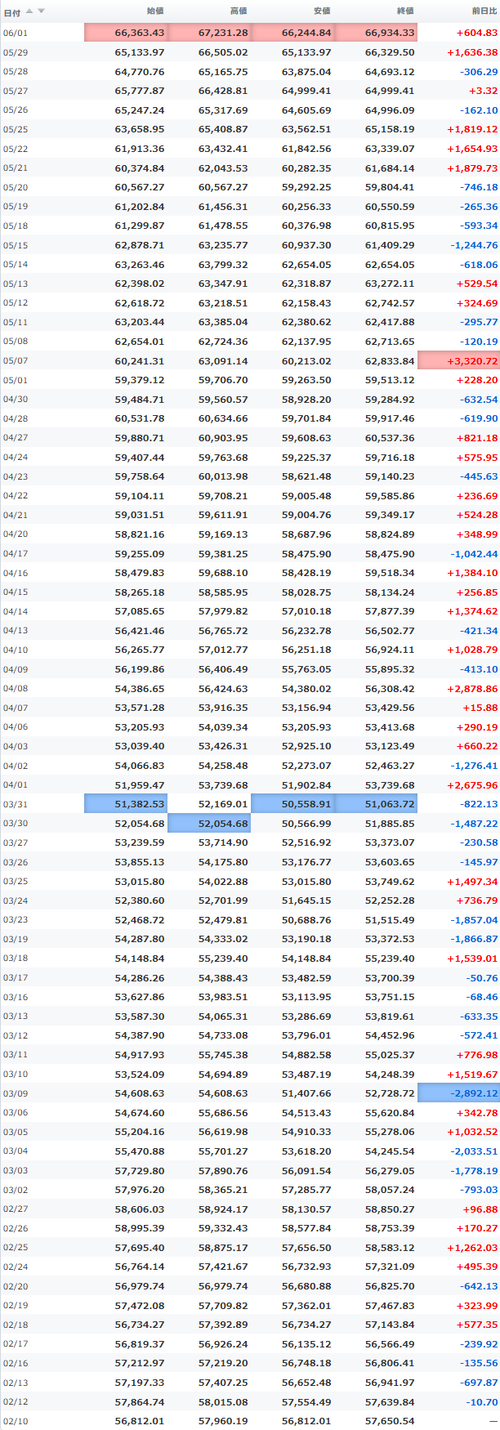Click the 前日比 column header
Image resolution: width=500 pixels, height=1430 pixels.
tap(482, 11)
